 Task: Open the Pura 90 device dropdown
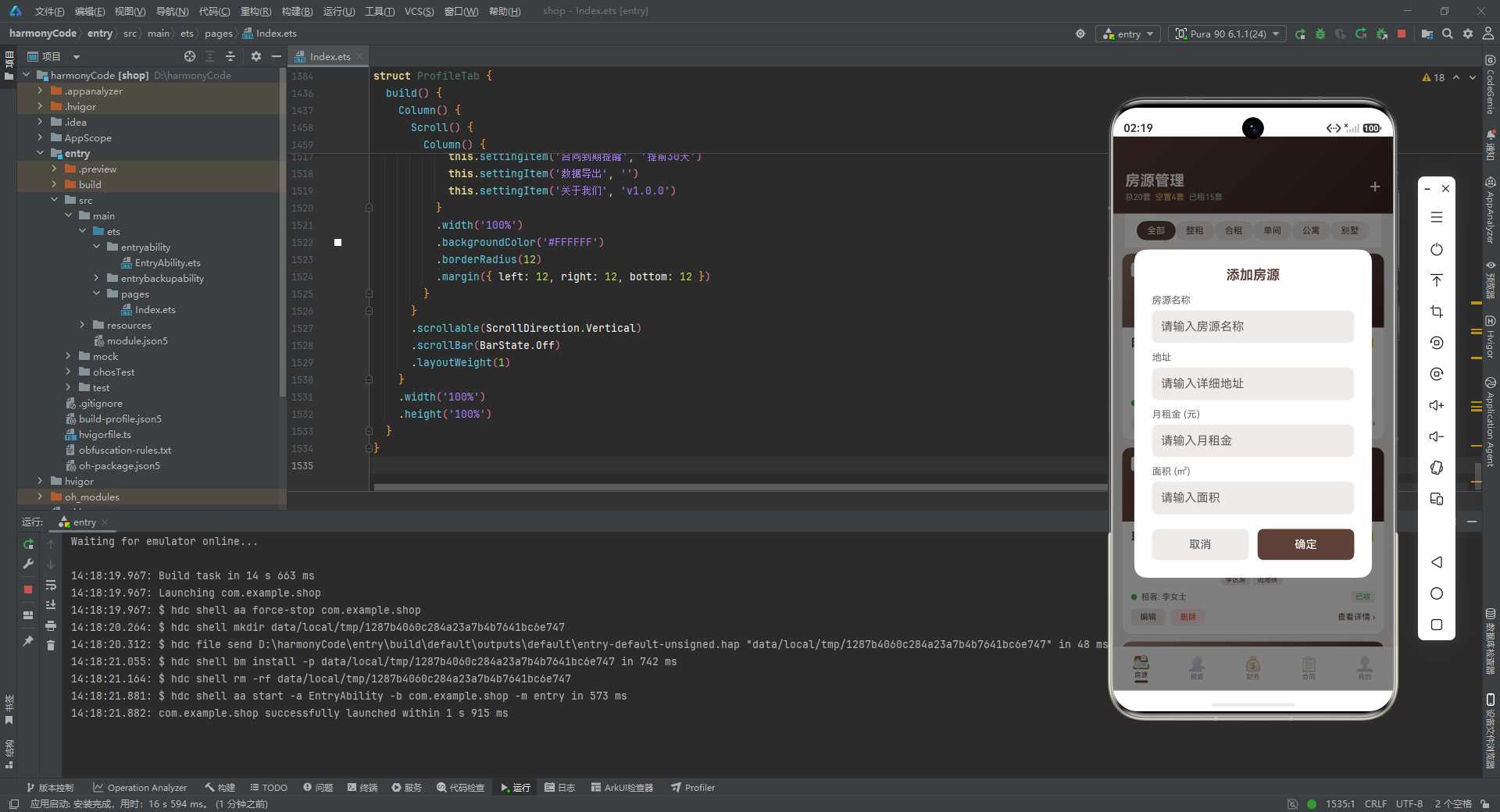click(1227, 34)
